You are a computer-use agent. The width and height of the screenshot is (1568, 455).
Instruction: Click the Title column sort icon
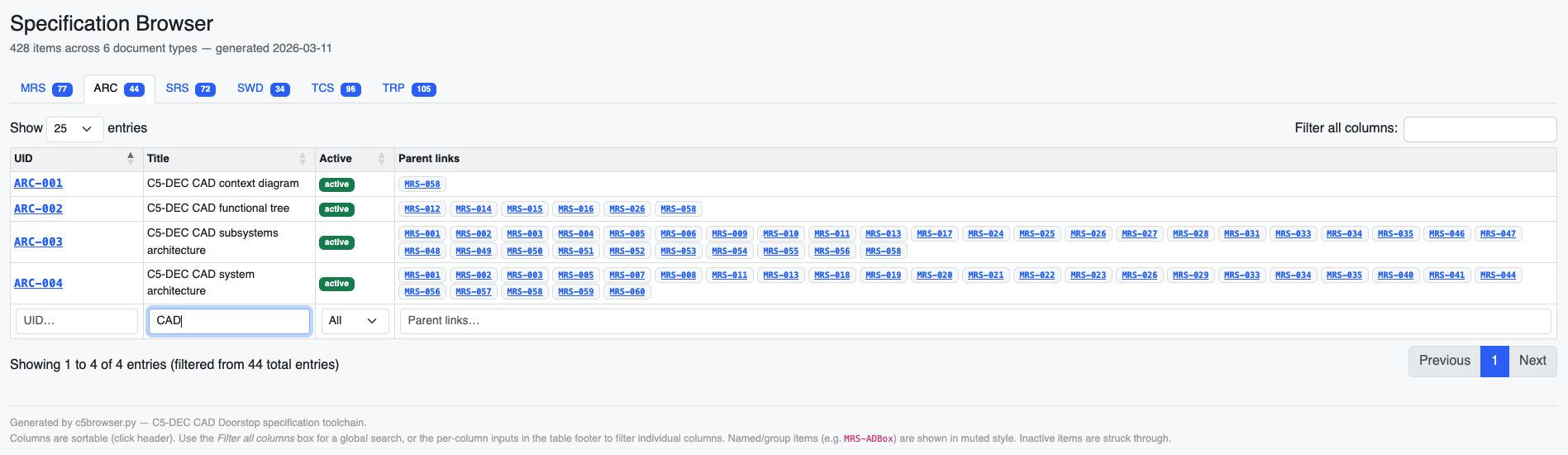pos(303,159)
